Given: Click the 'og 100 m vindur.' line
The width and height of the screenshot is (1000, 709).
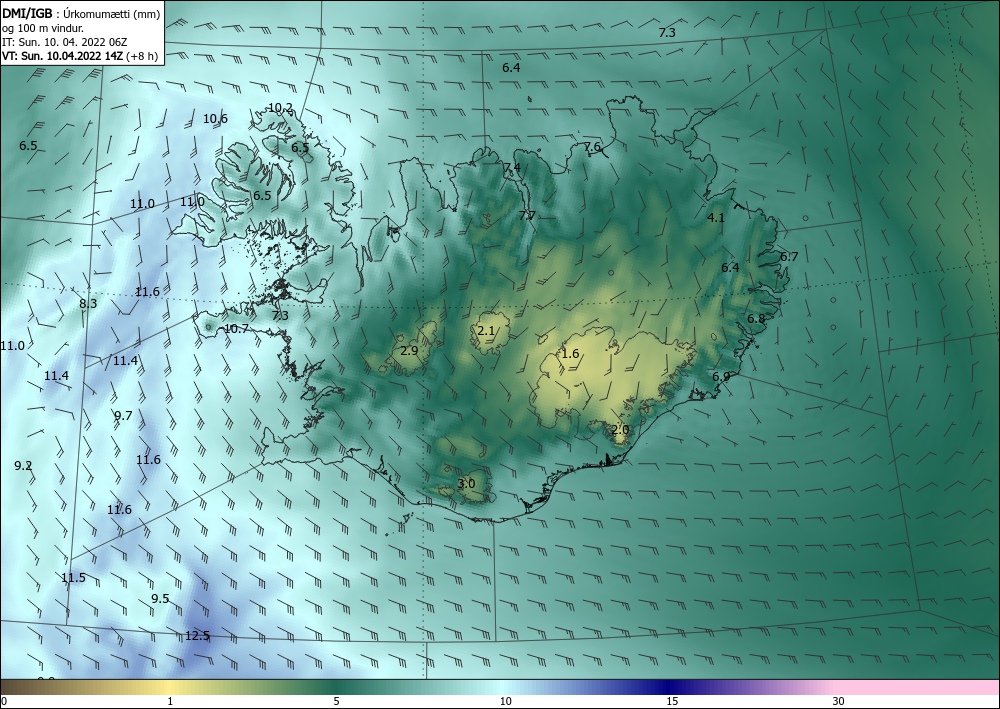Looking at the screenshot, I should coord(43,28).
